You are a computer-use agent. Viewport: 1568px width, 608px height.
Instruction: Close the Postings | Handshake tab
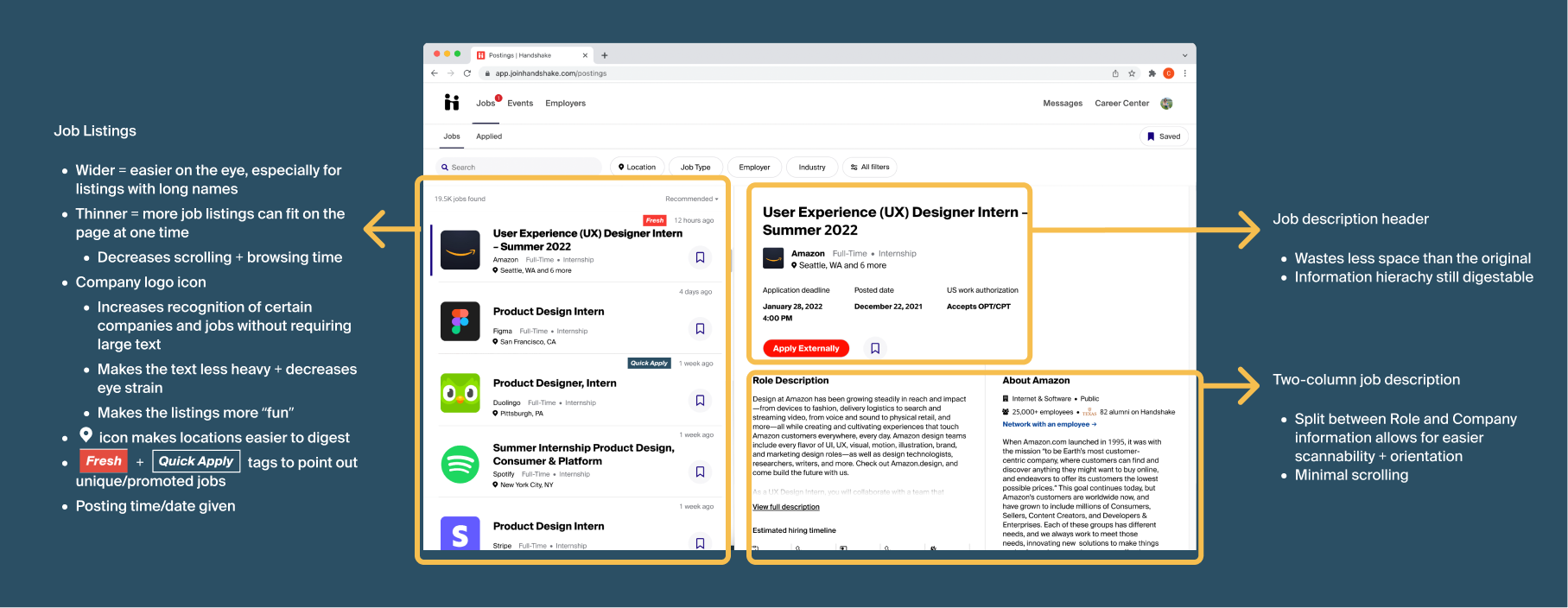point(585,55)
